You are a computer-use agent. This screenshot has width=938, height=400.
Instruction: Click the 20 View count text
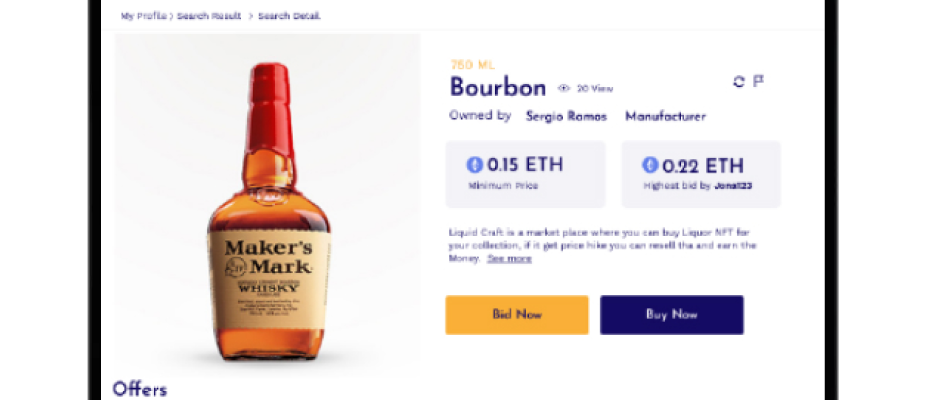(595, 88)
